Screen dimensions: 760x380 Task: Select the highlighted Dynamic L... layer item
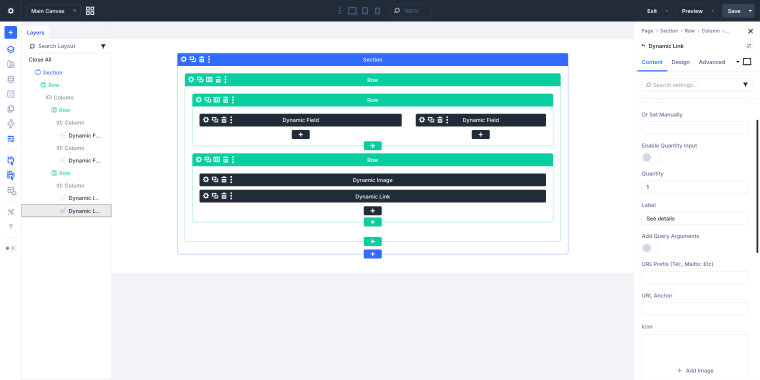tap(66, 211)
